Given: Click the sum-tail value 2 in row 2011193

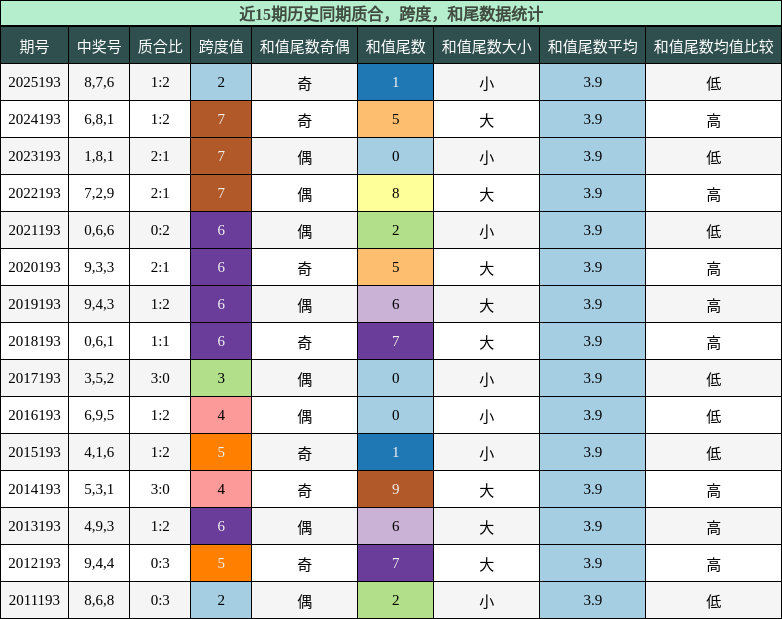Looking at the screenshot, I should point(395,600).
